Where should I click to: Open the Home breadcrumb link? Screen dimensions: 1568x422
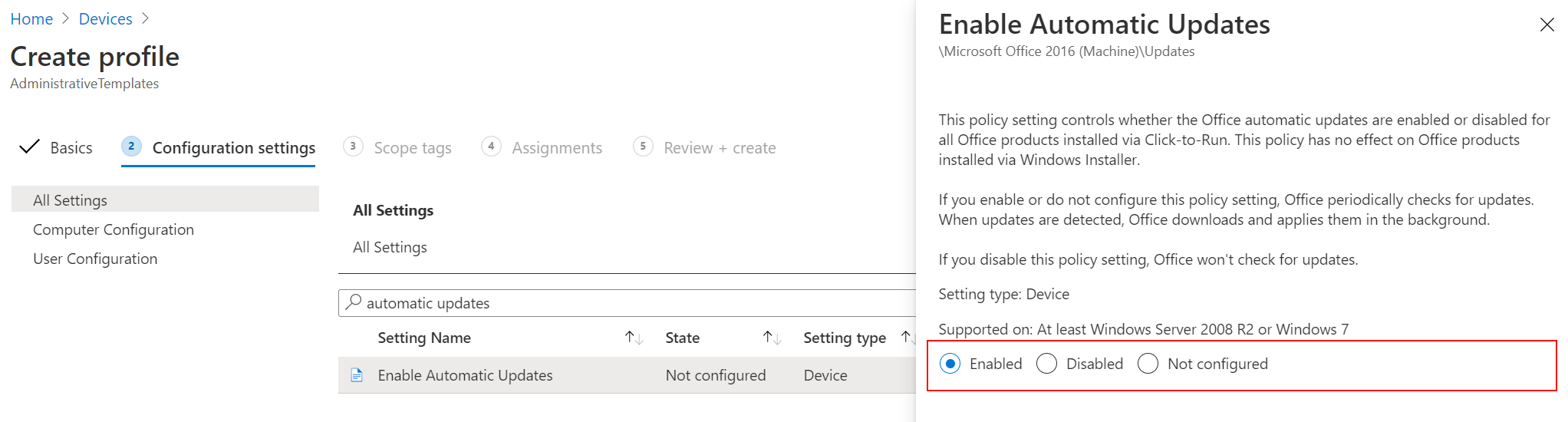[x=31, y=18]
